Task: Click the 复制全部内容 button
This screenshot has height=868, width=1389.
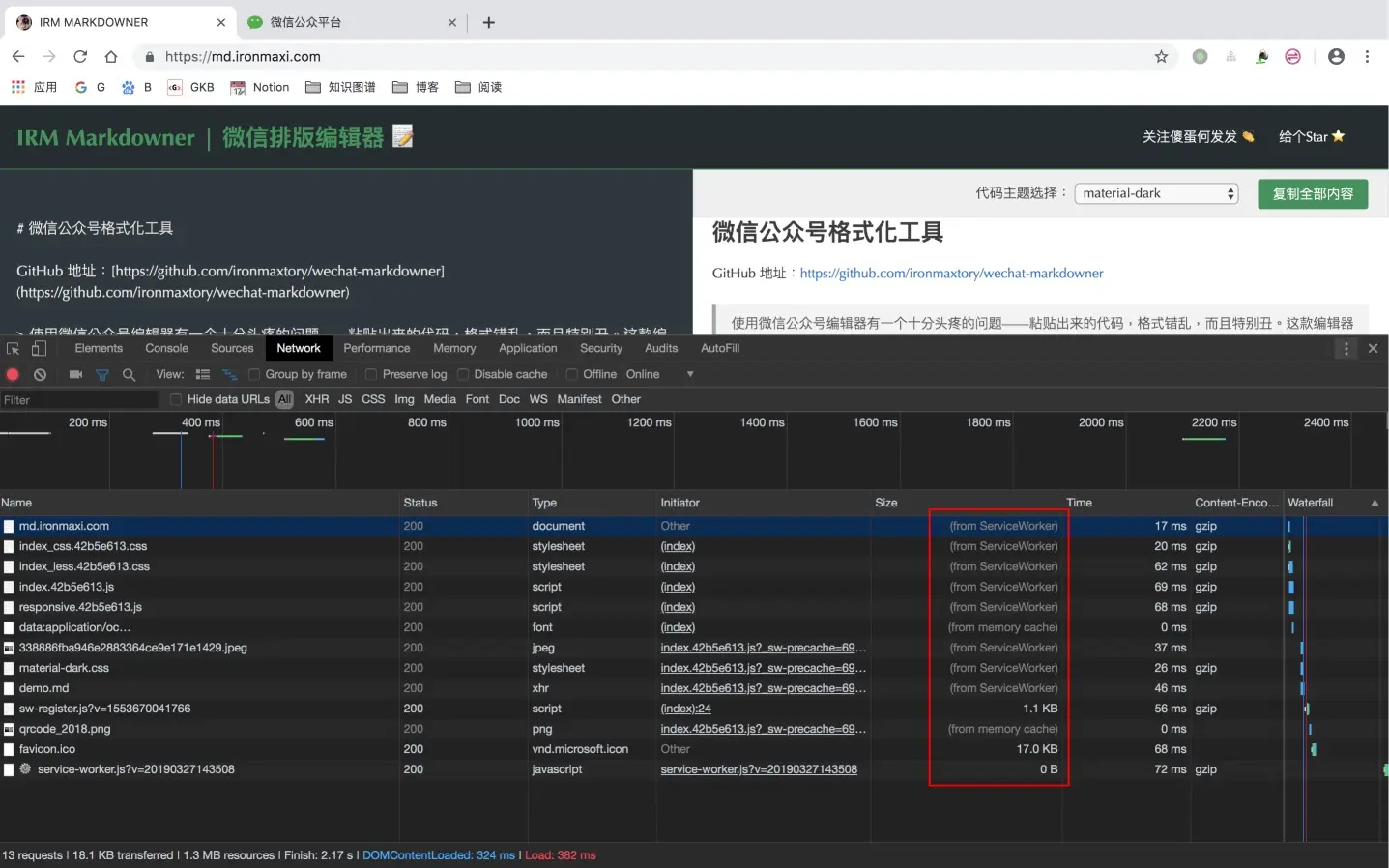Action: (1313, 193)
